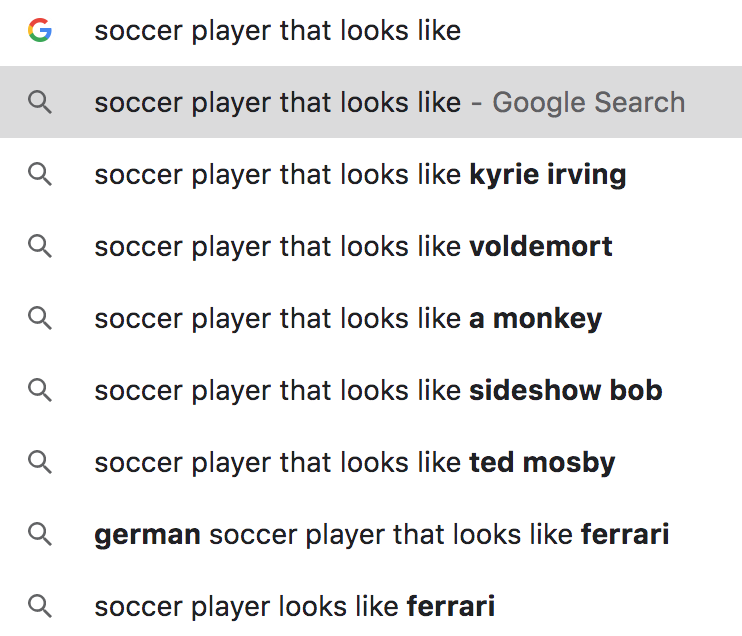This screenshot has width=742, height=636.
Task: Choose soccer player looks like ferrari
Action: 371,606
